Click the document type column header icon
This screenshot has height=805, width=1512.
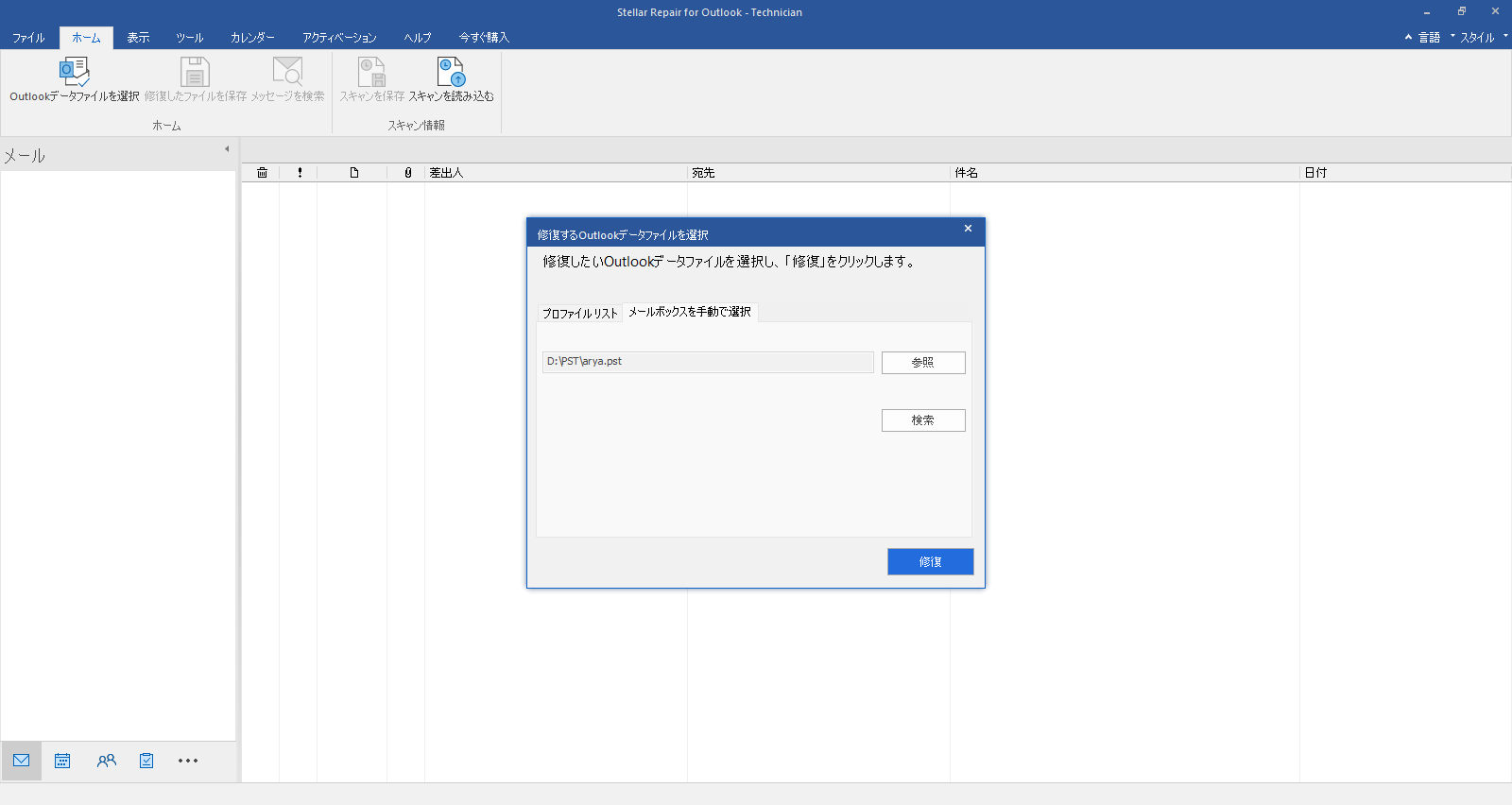pyautogui.click(x=354, y=173)
